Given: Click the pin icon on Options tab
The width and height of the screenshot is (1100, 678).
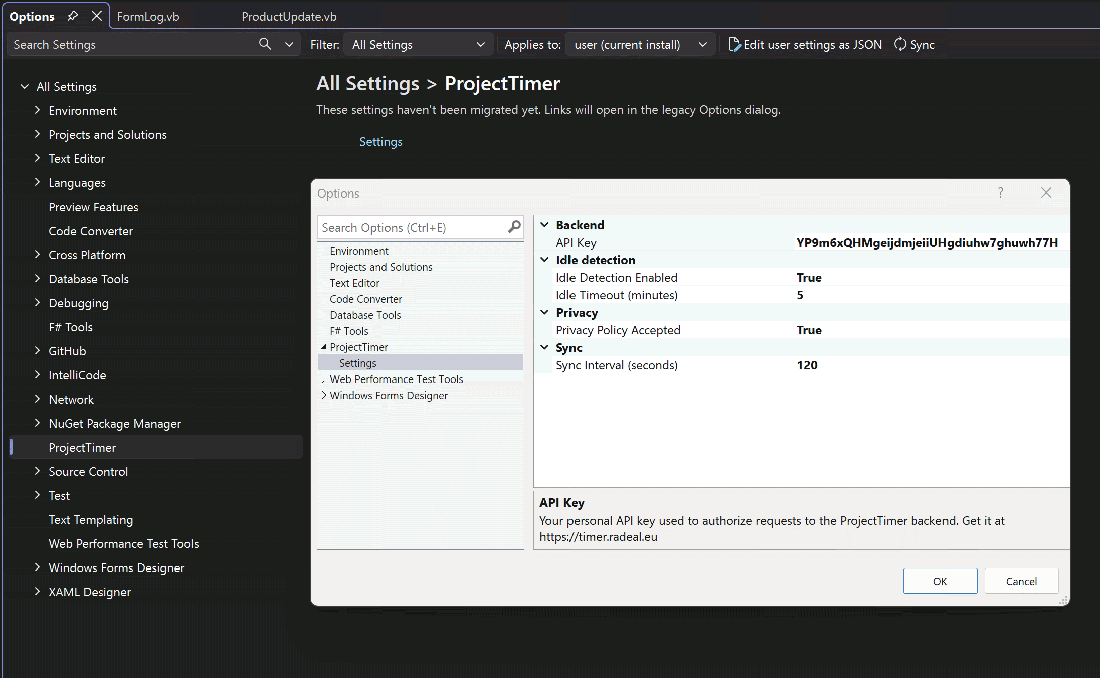Looking at the screenshot, I should point(73,15).
